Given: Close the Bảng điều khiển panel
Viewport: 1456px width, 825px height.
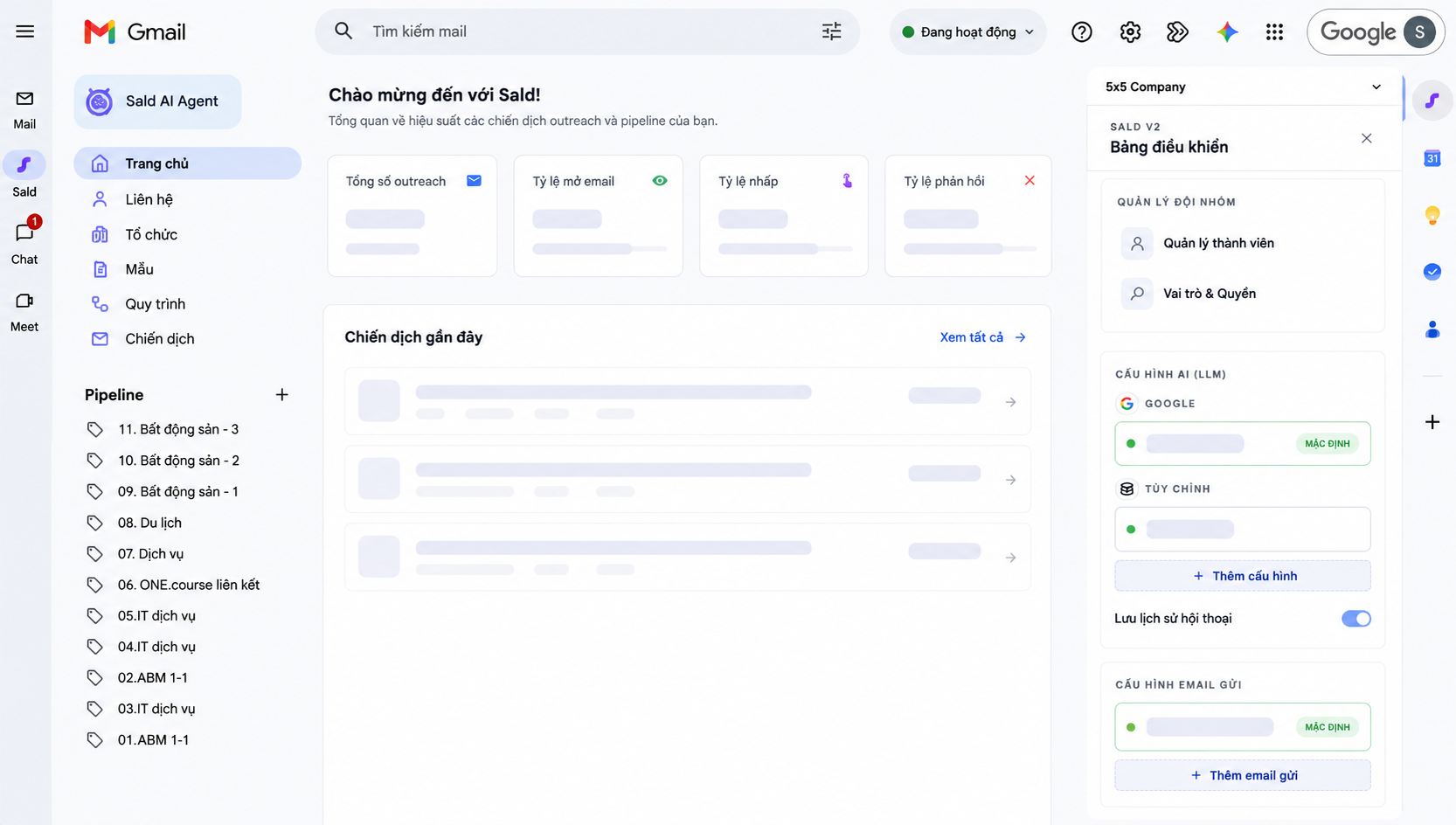Looking at the screenshot, I should (x=1366, y=138).
